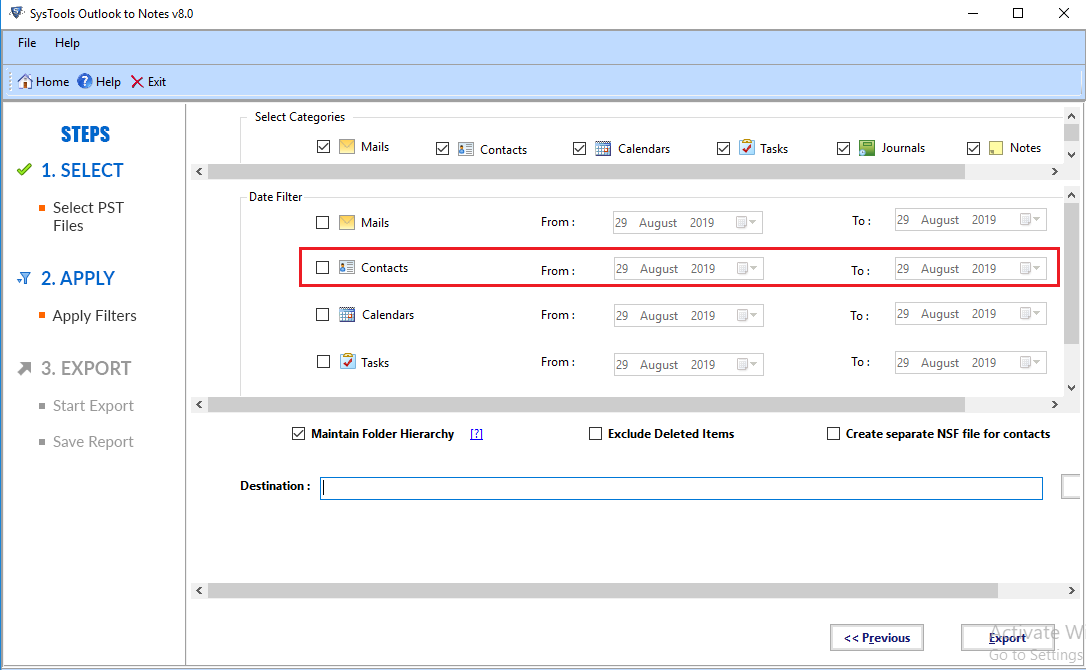Image resolution: width=1086 pixels, height=670 pixels.
Task: Click the Calendars icon in Select Categories
Action: 603,148
